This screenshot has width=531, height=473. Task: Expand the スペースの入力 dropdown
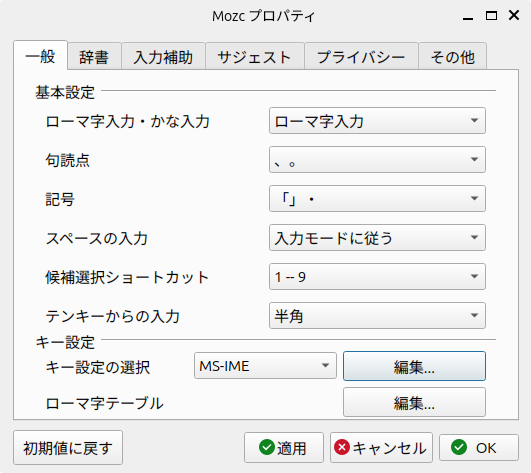coord(377,237)
